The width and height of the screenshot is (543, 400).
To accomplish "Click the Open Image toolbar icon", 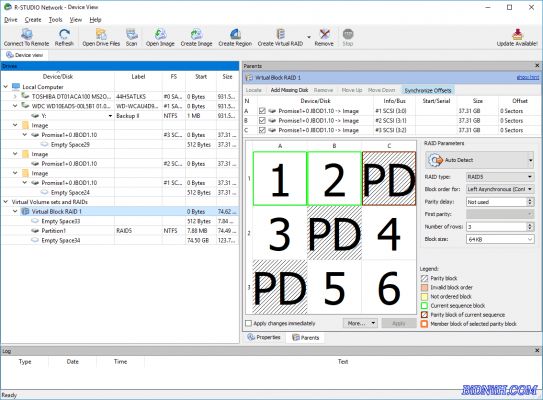I will pos(160,34).
